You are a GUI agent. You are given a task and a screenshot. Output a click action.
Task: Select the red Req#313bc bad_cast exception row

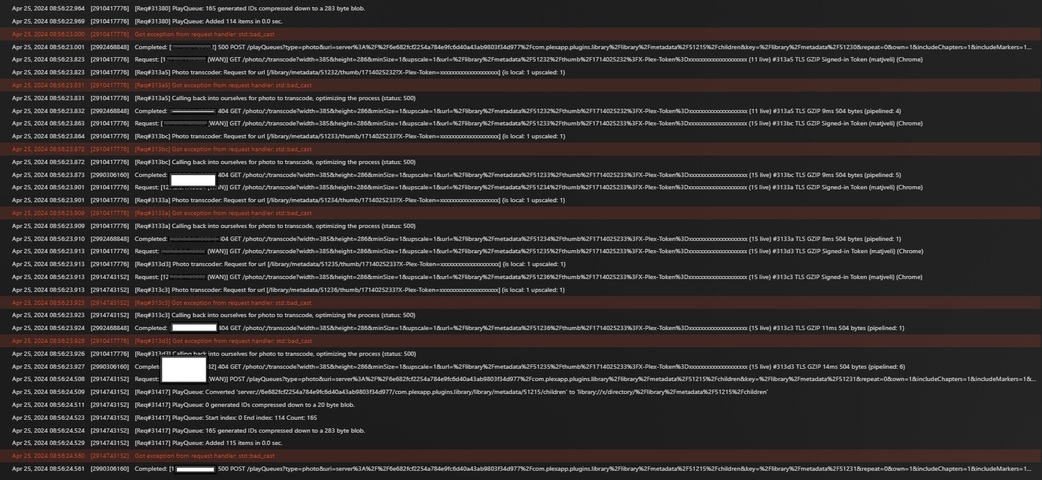pos(521,149)
